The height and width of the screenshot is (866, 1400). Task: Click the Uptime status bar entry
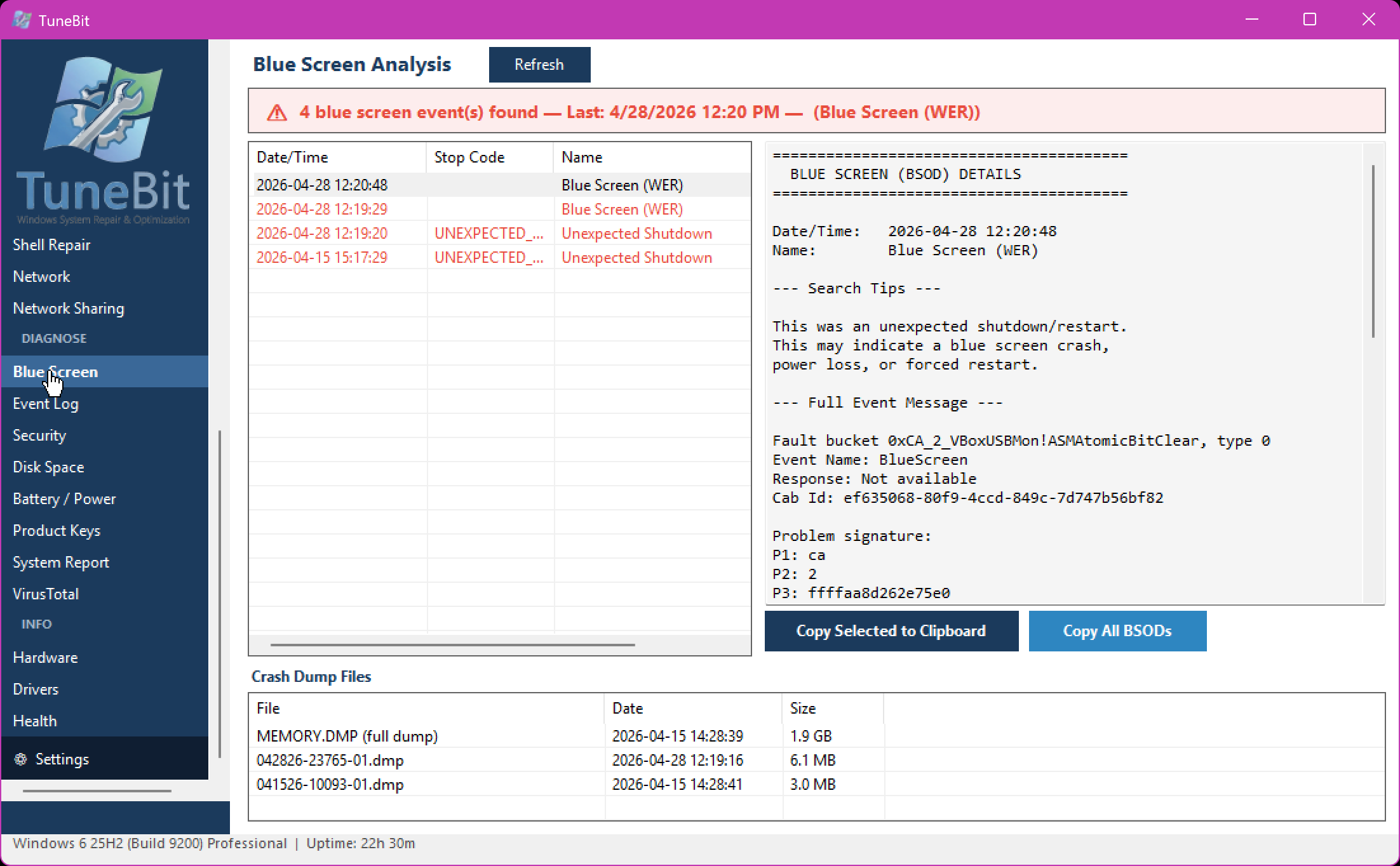pyautogui.click(x=361, y=843)
